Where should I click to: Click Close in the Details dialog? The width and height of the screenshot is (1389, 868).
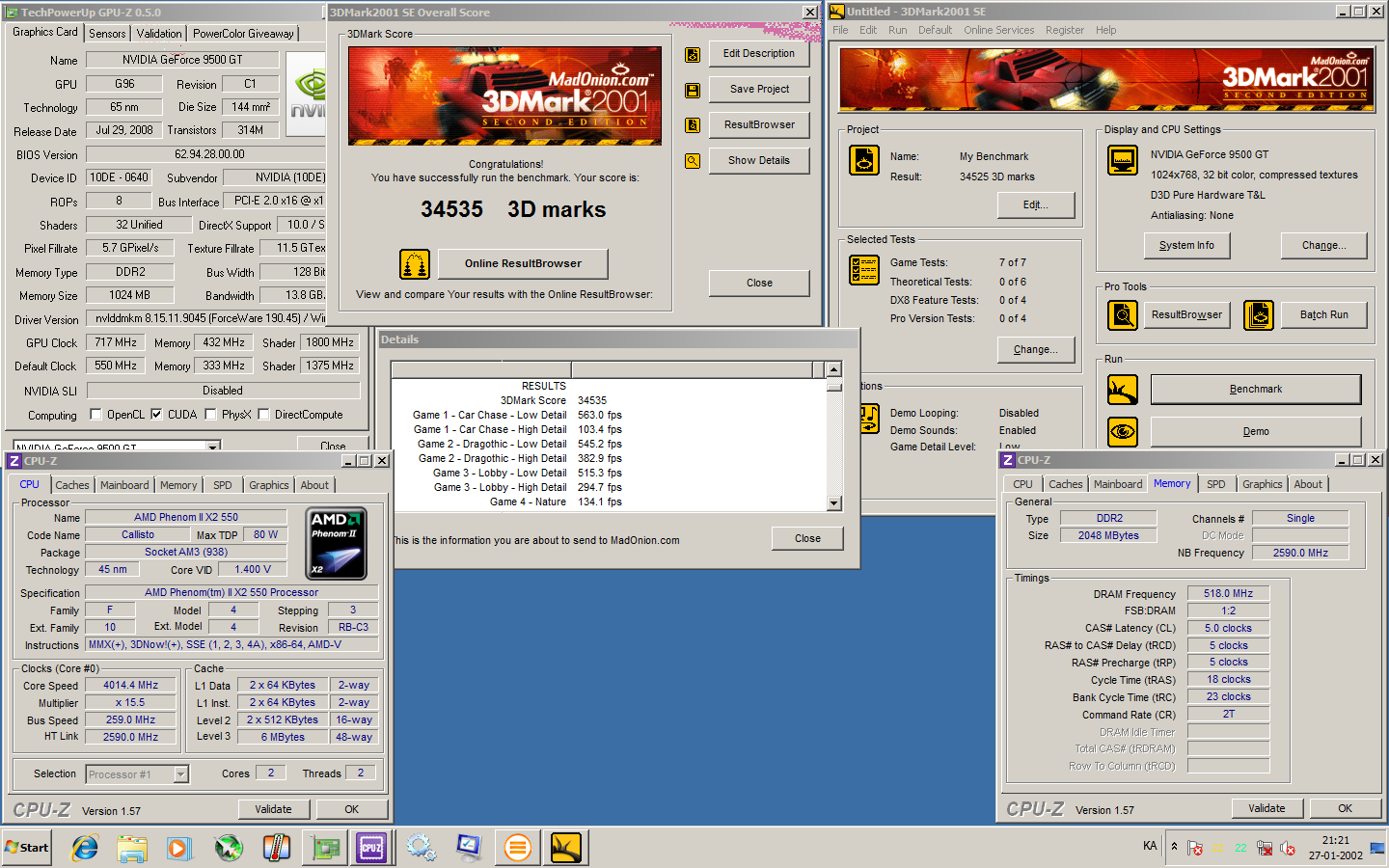click(807, 538)
